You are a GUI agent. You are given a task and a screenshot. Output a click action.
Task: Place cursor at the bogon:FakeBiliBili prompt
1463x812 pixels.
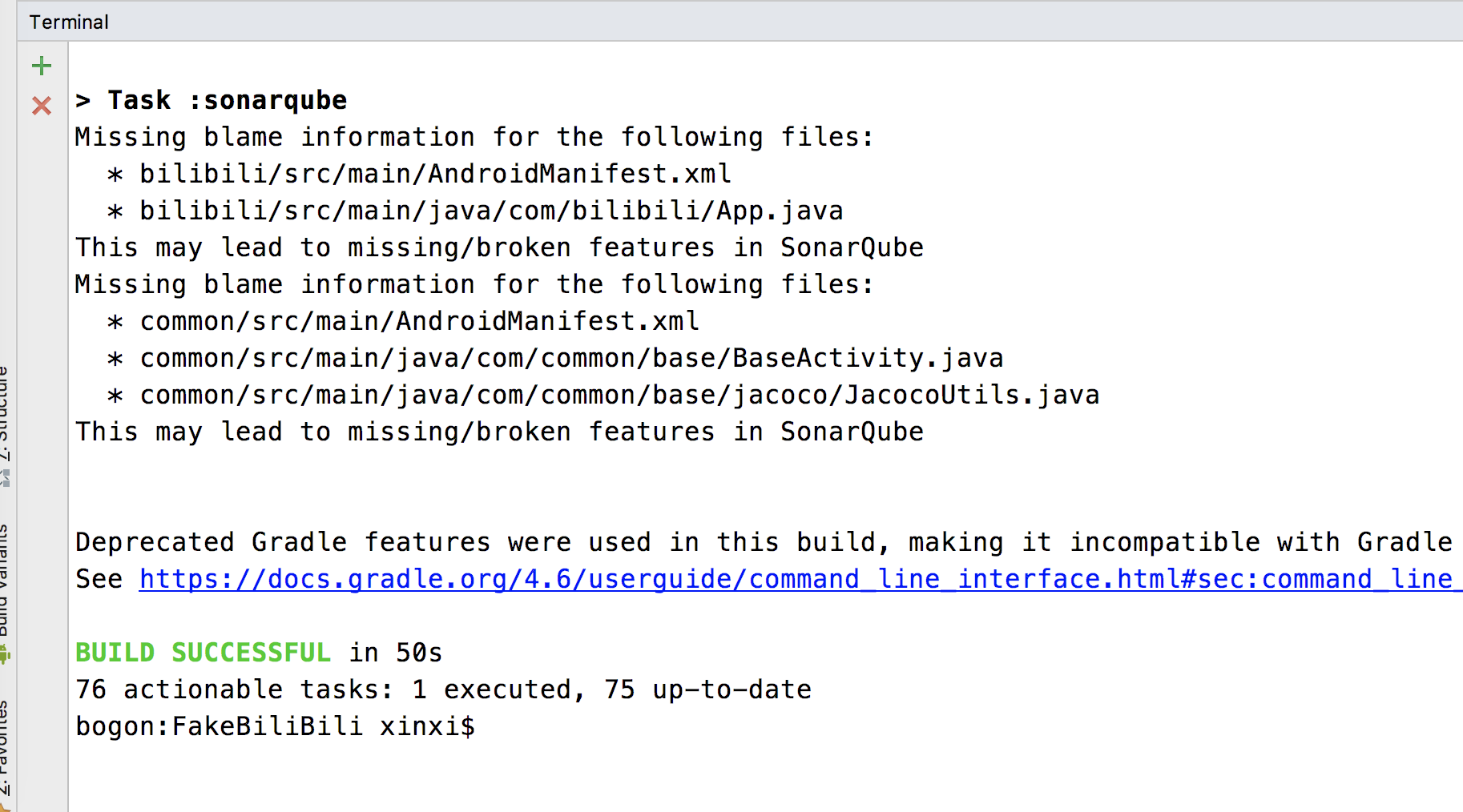coord(275,726)
